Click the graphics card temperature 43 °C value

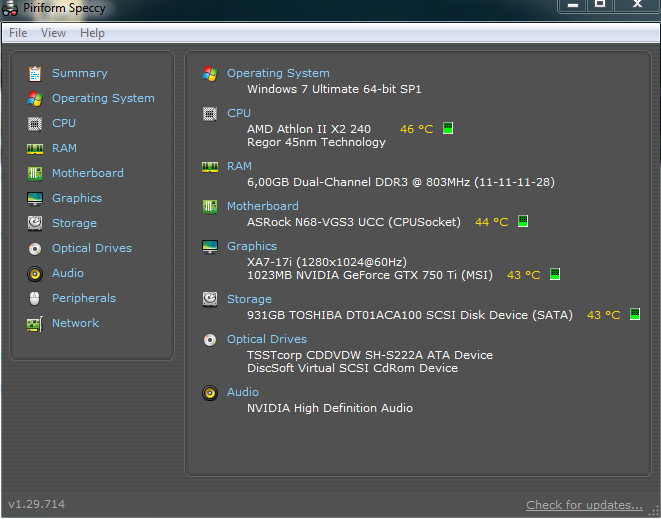click(524, 275)
